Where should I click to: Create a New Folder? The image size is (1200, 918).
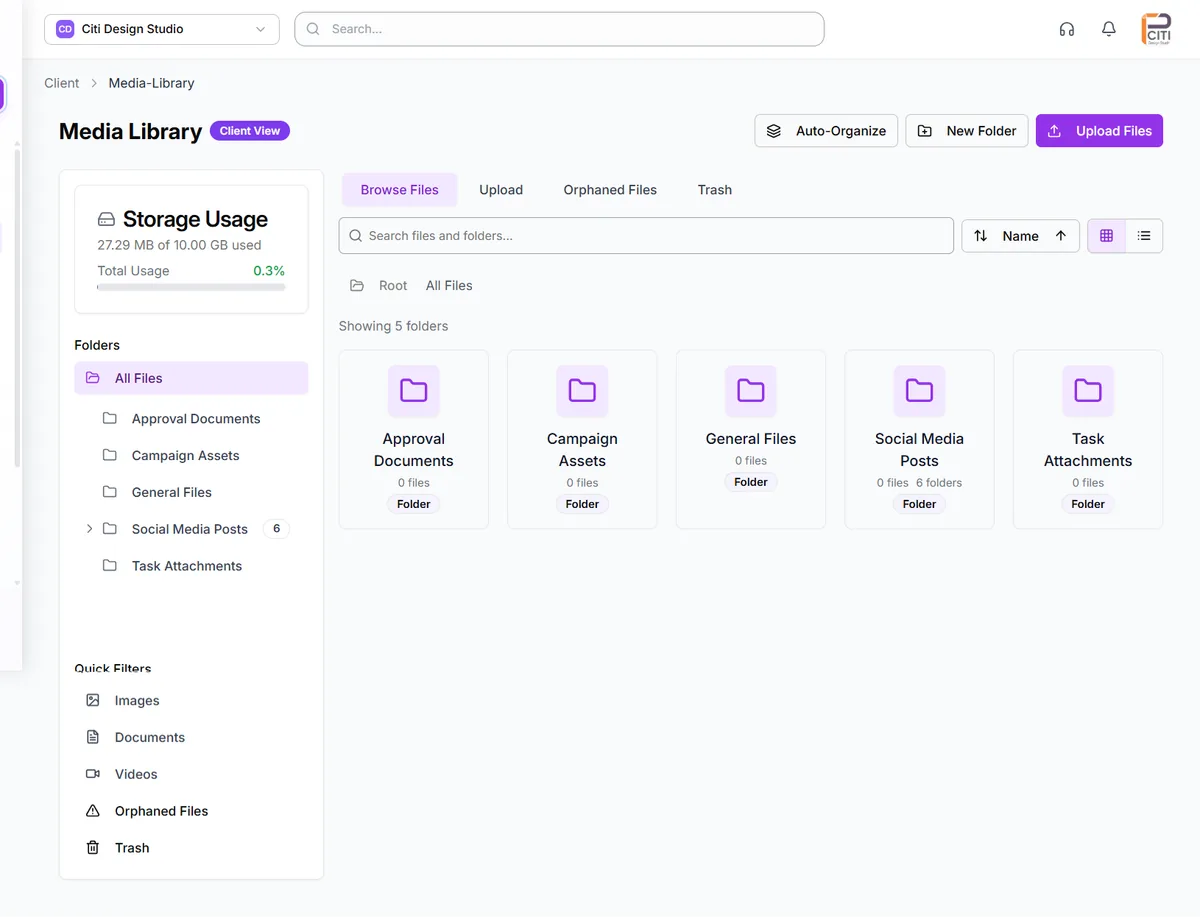(966, 130)
